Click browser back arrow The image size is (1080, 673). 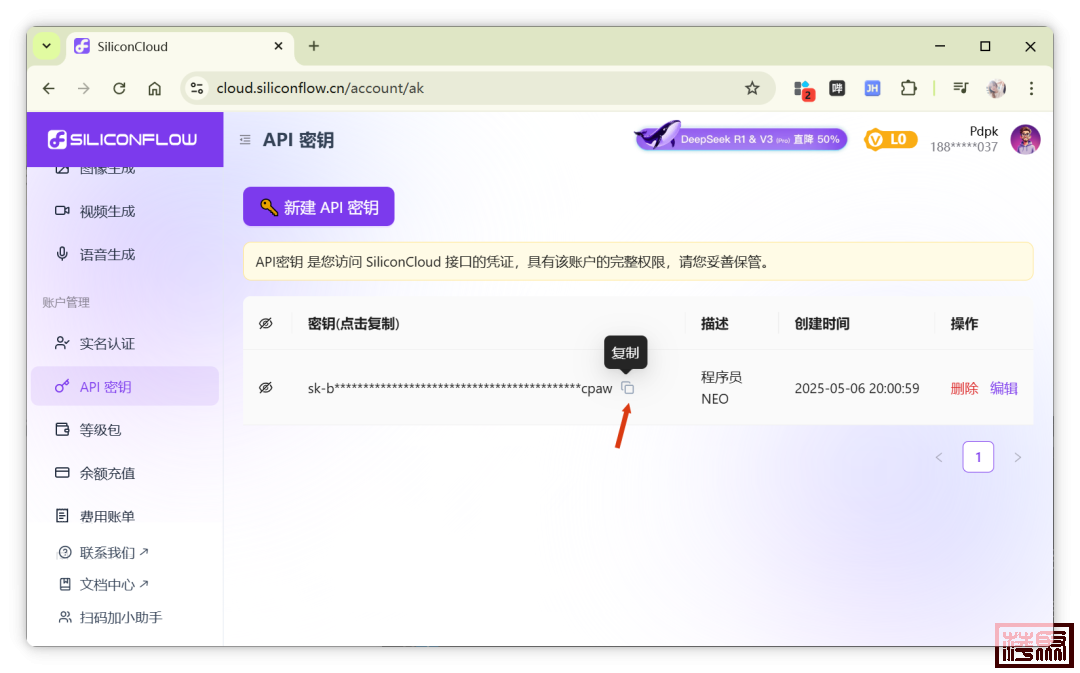[48, 88]
